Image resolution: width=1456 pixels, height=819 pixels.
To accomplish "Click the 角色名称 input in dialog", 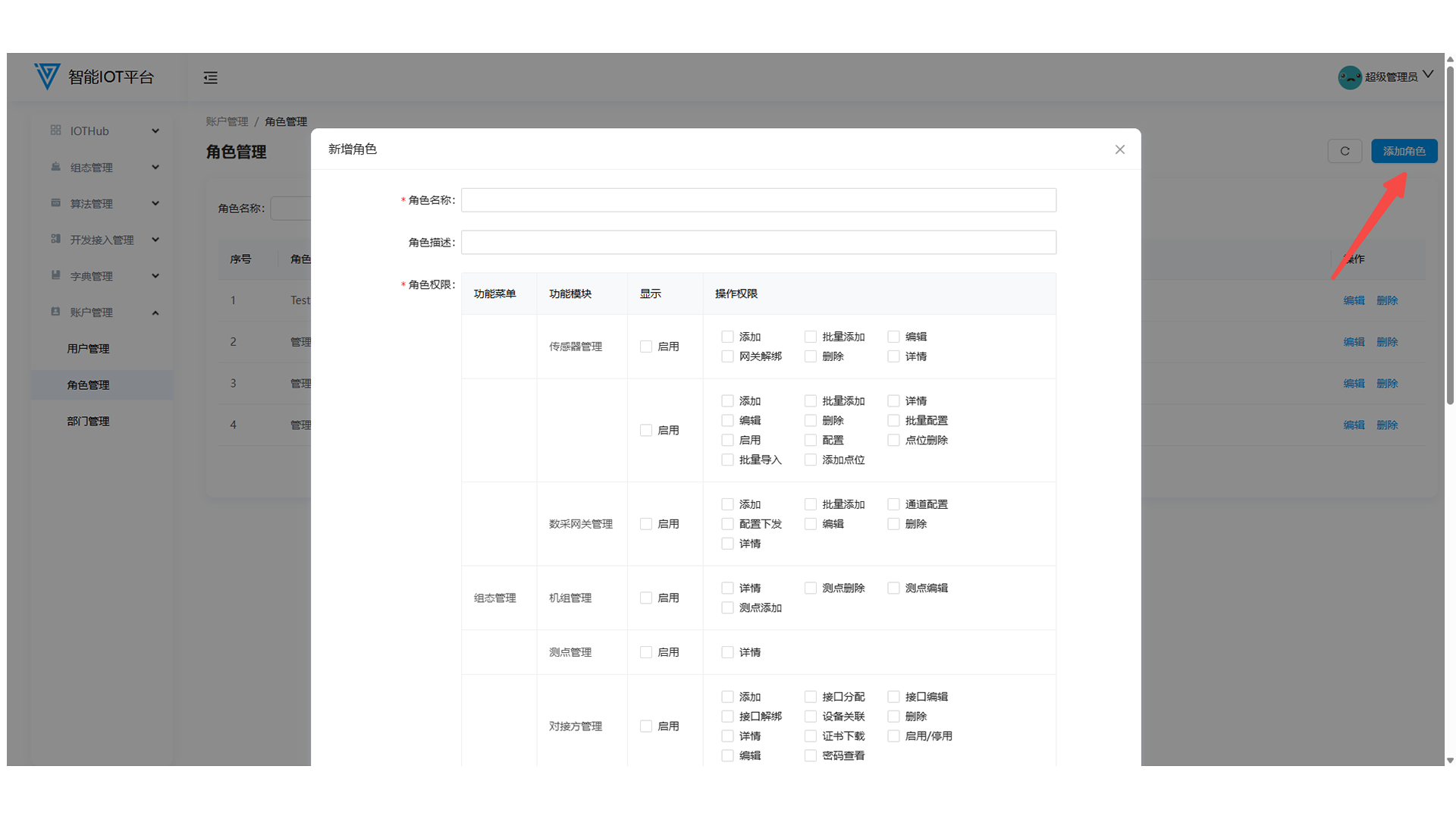I will point(758,200).
